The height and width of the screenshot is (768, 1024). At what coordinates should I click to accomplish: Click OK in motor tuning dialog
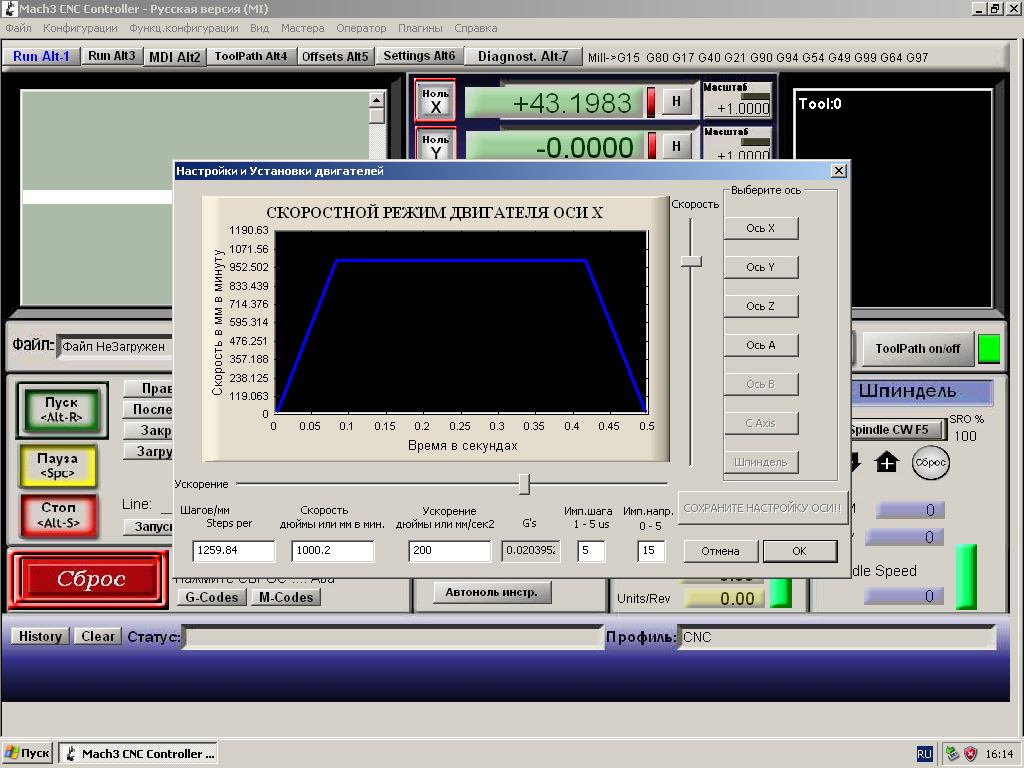pos(799,551)
